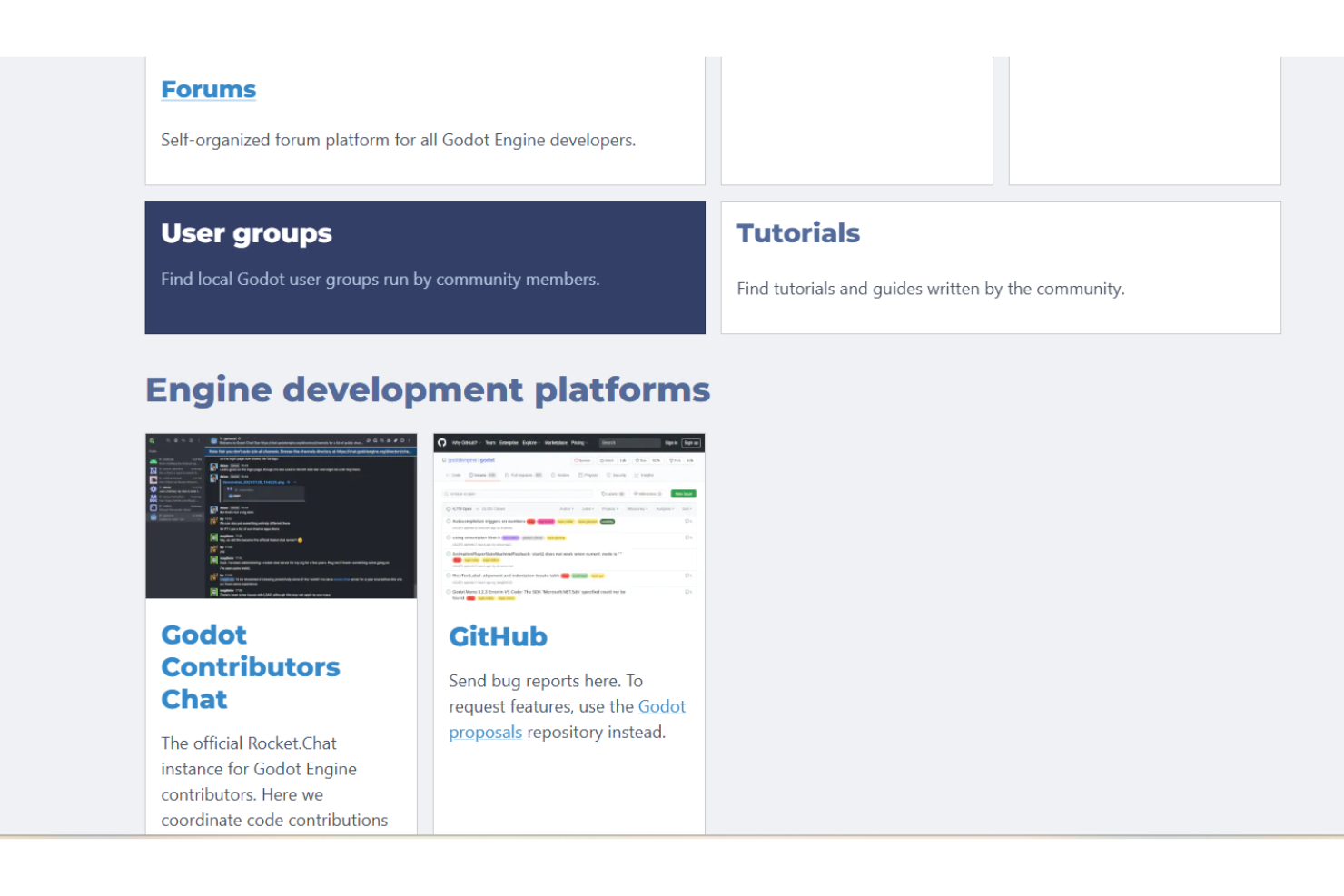Viewport: 1344px width, 896px height.
Task: Follow the Godot proposals repository link
Action: click(567, 719)
